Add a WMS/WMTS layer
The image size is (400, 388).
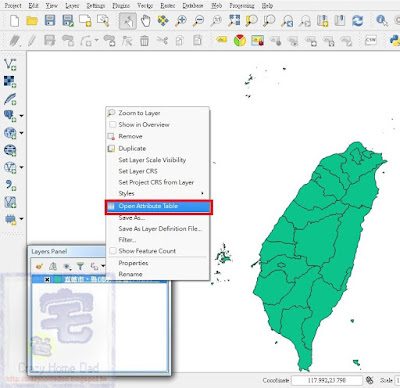[x=10, y=133]
